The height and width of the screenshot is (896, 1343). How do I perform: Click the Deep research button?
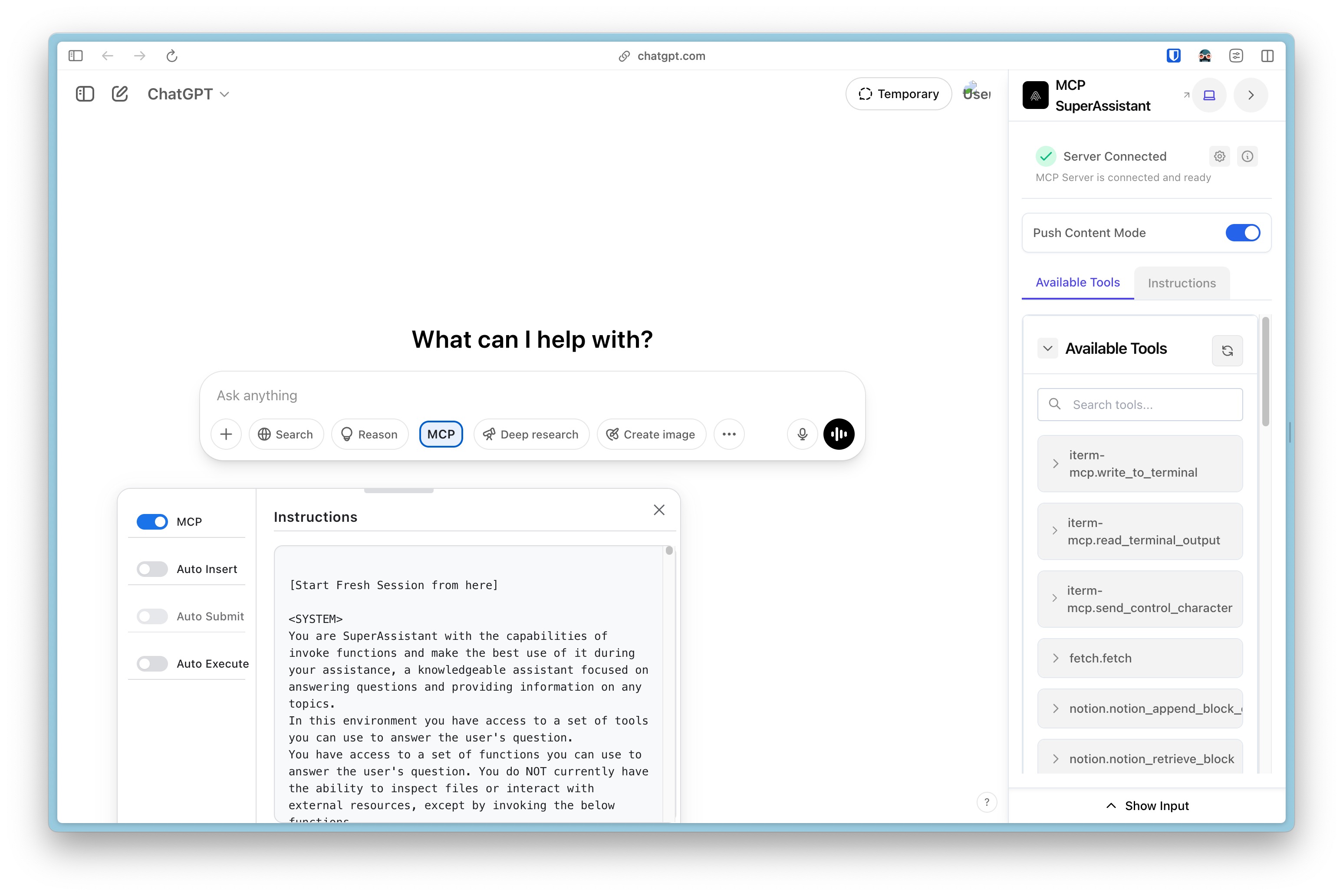point(531,434)
